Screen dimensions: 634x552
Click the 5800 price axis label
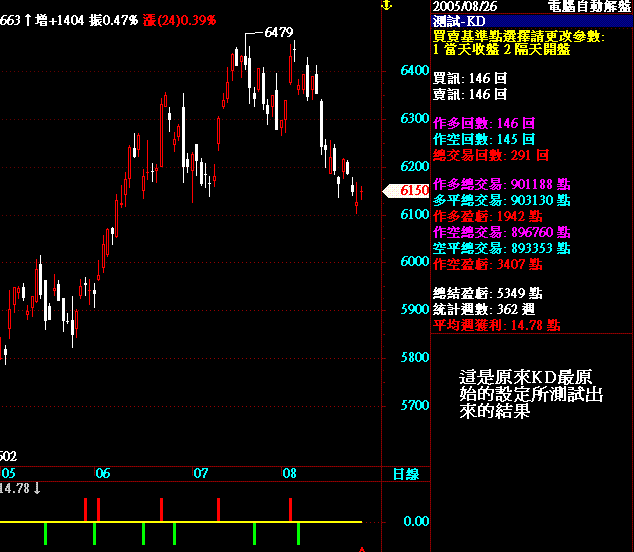tap(414, 357)
